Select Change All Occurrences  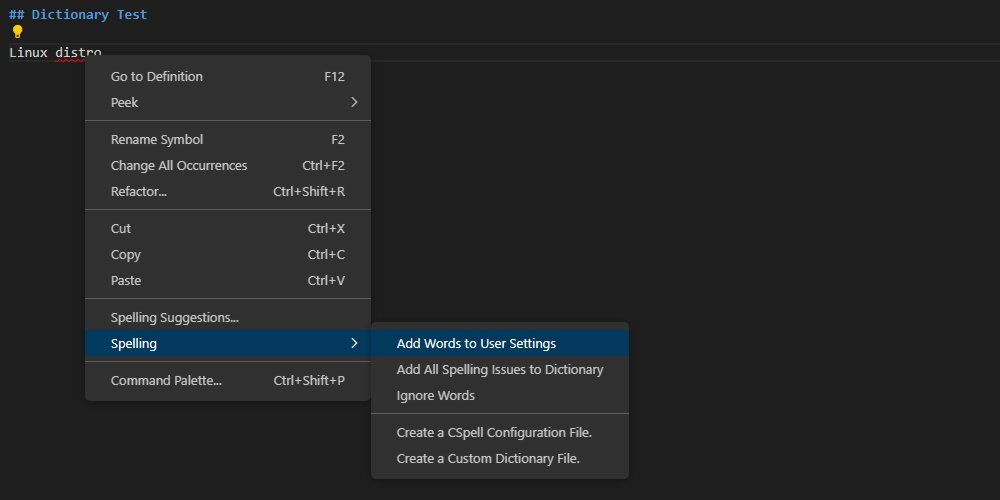(179, 166)
